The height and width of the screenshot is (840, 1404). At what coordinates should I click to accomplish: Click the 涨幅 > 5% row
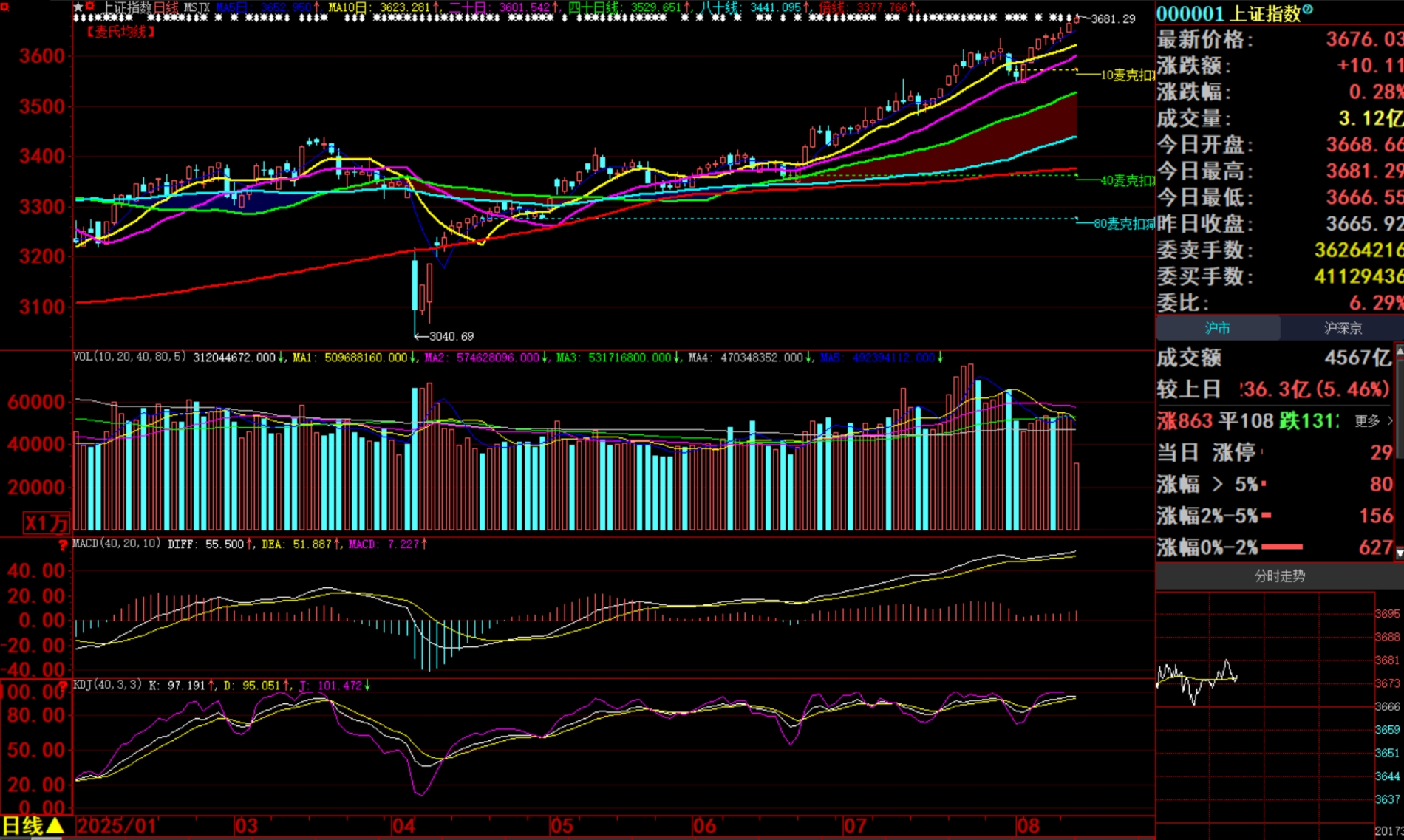1275,484
